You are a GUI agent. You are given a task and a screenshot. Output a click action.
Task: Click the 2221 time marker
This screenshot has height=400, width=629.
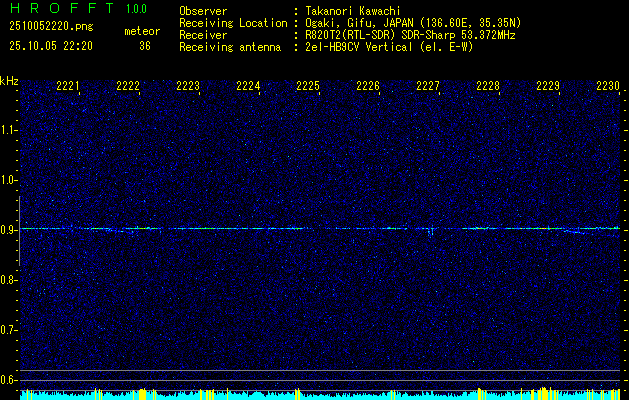pos(68,86)
